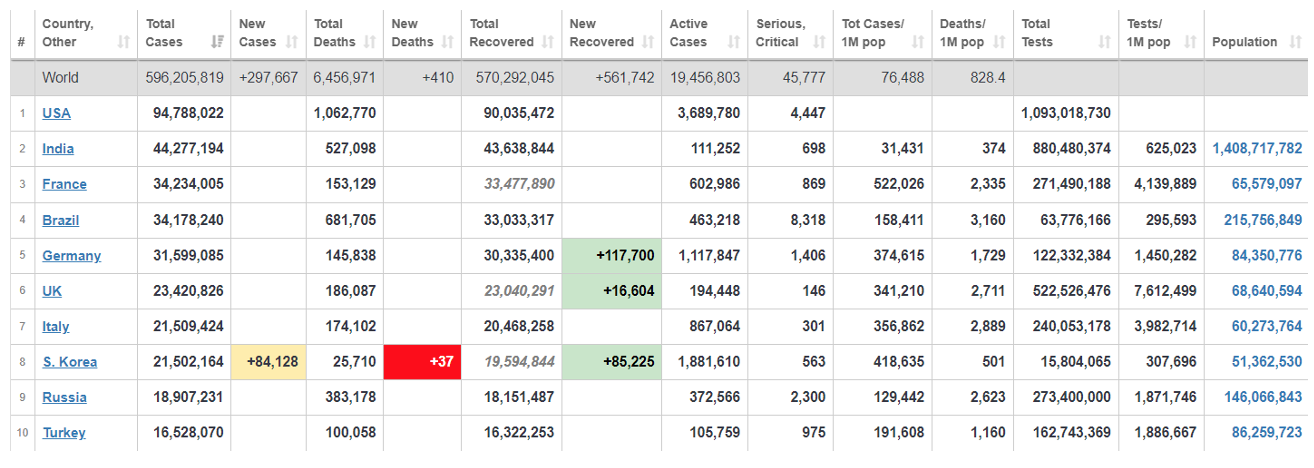Sort by New Cases using its arrow icon

pos(292,42)
